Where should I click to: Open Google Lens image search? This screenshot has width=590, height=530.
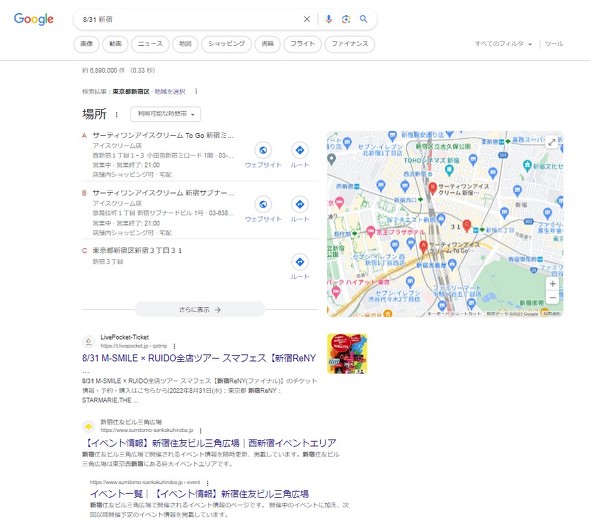tap(346, 19)
